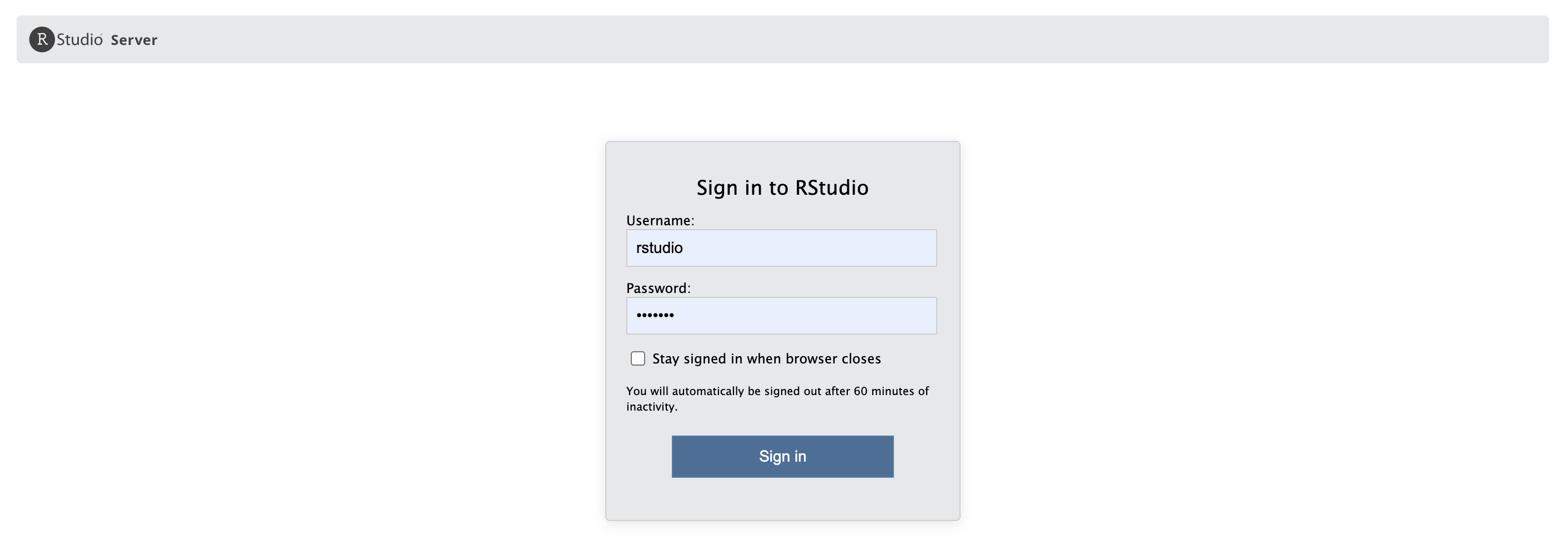1568x536 pixels.
Task: Click "Stay signed in when browser closes" label
Action: click(766, 358)
